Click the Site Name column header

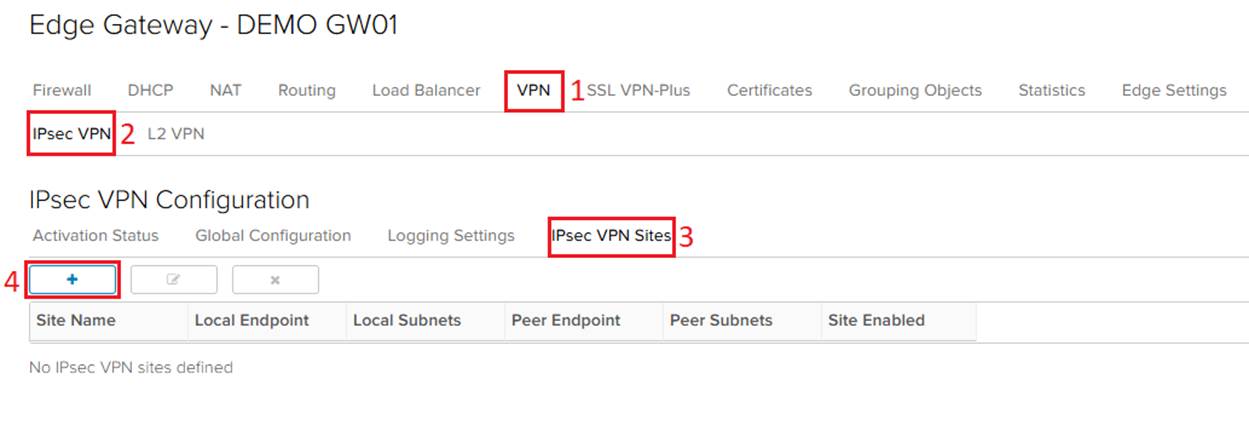coord(76,321)
